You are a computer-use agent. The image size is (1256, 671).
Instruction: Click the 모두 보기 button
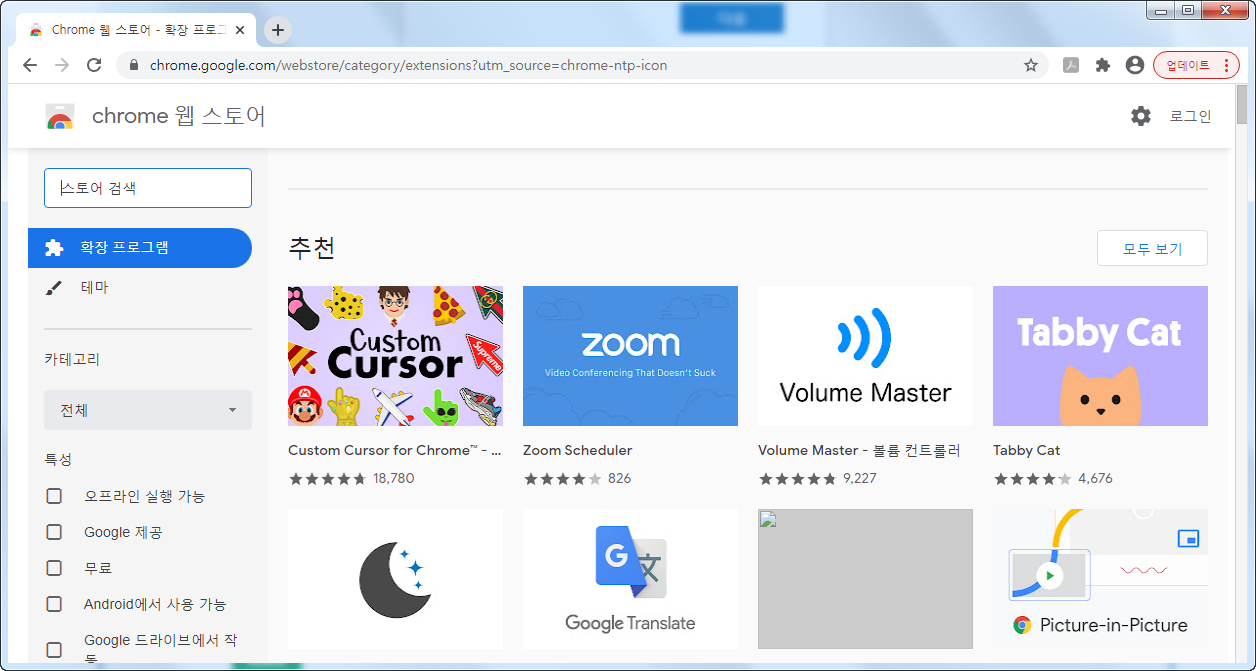coord(1152,248)
